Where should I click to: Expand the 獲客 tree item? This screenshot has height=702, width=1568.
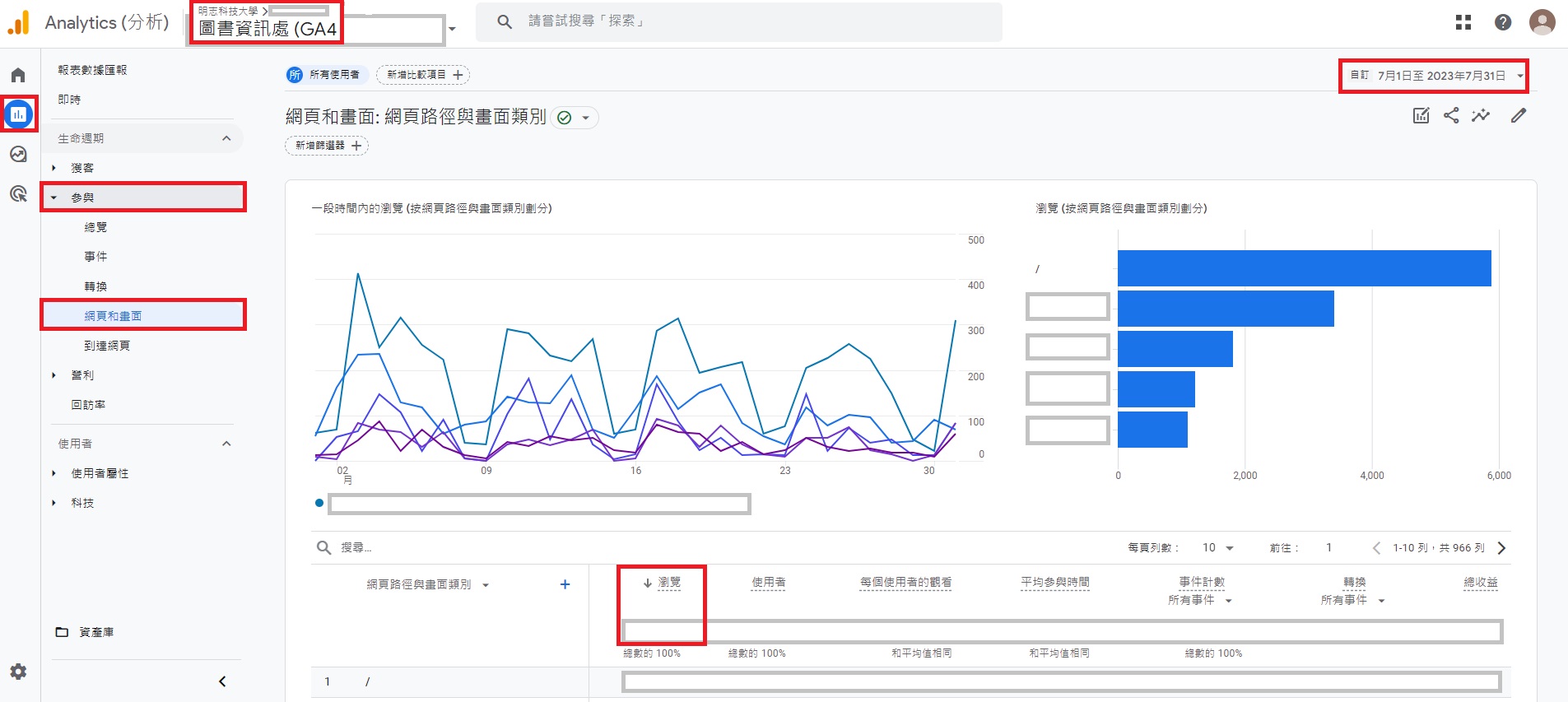54,168
